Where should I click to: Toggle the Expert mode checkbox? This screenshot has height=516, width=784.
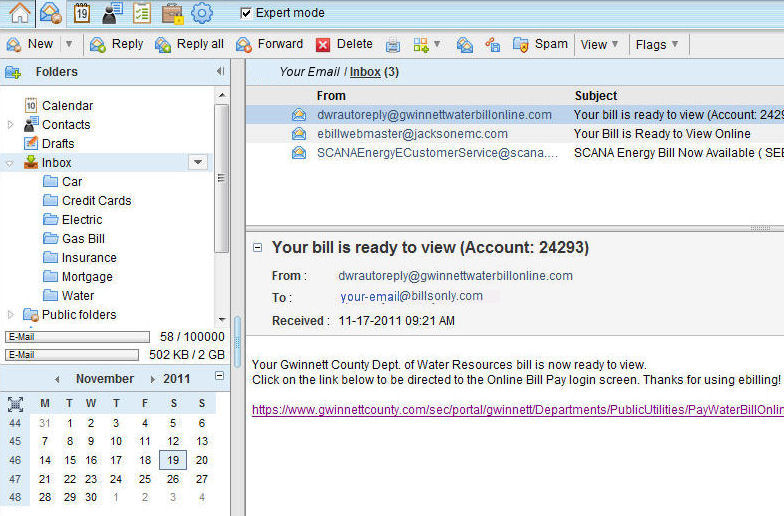pyautogui.click(x=246, y=13)
